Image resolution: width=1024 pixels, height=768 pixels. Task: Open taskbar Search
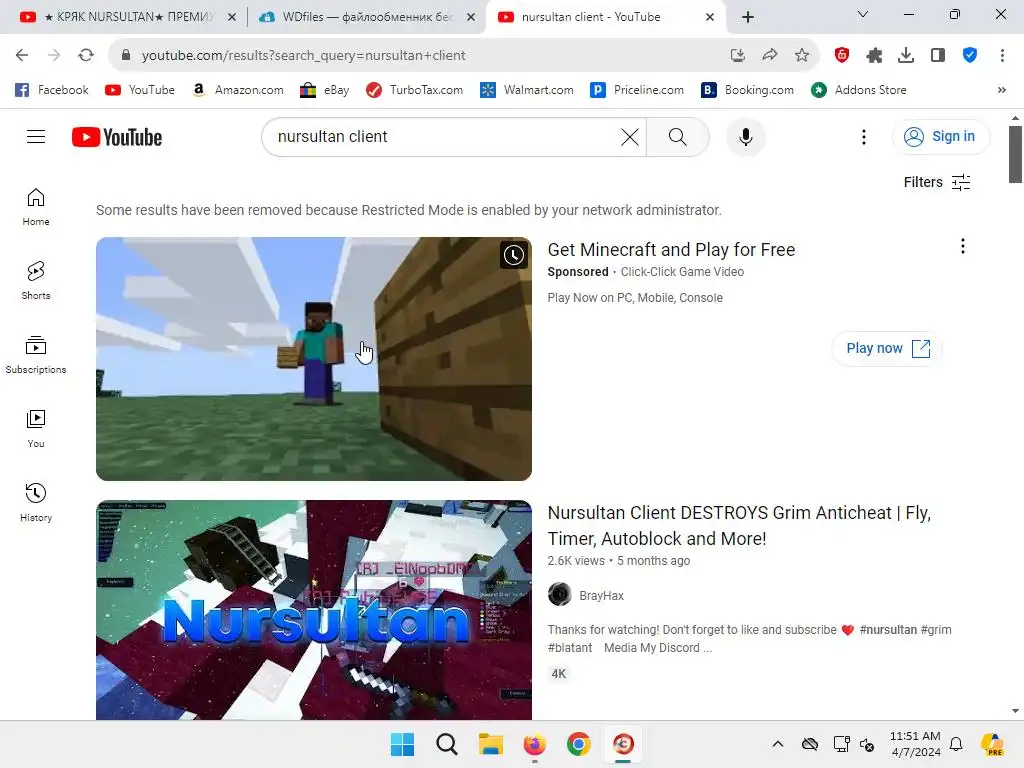click(x=447, y=744)
